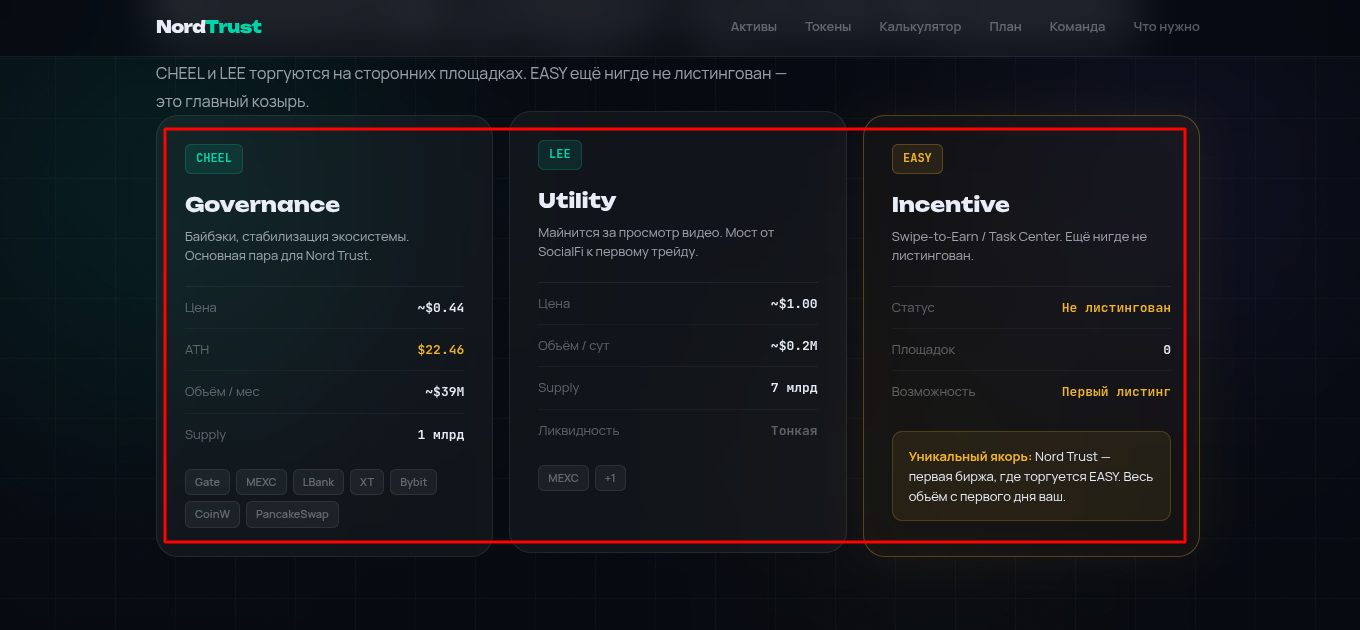Click the EASY token badge

coord(917,158)
